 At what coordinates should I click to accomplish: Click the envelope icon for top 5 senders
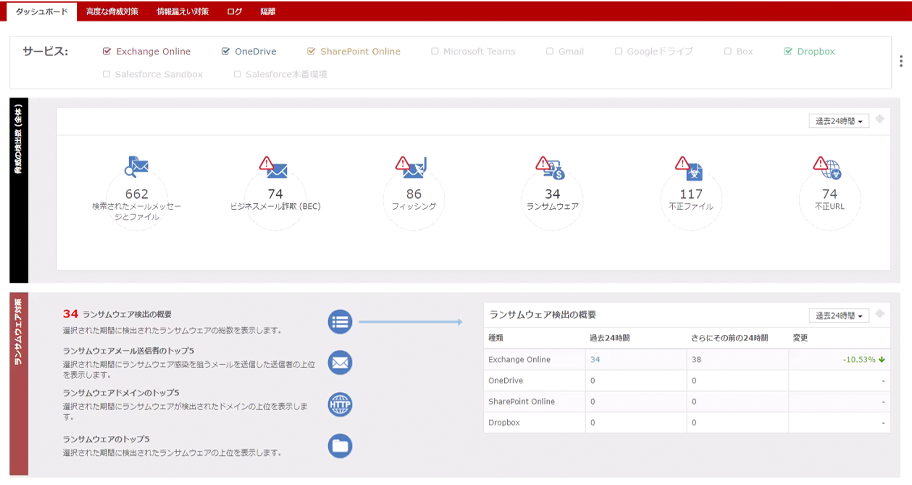pyautogui.click(x=340, y=362)
